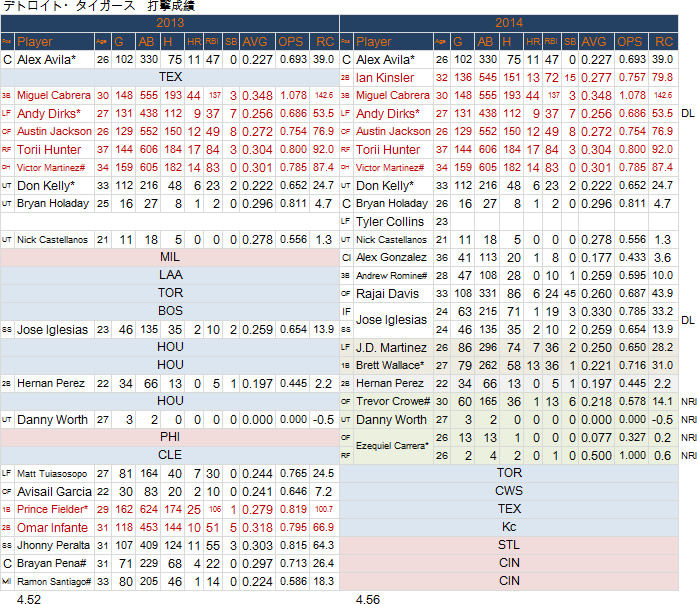Click Trevor Crowe# name cell
This screenshot has width=697, height=604.
(x=393, y=401)
